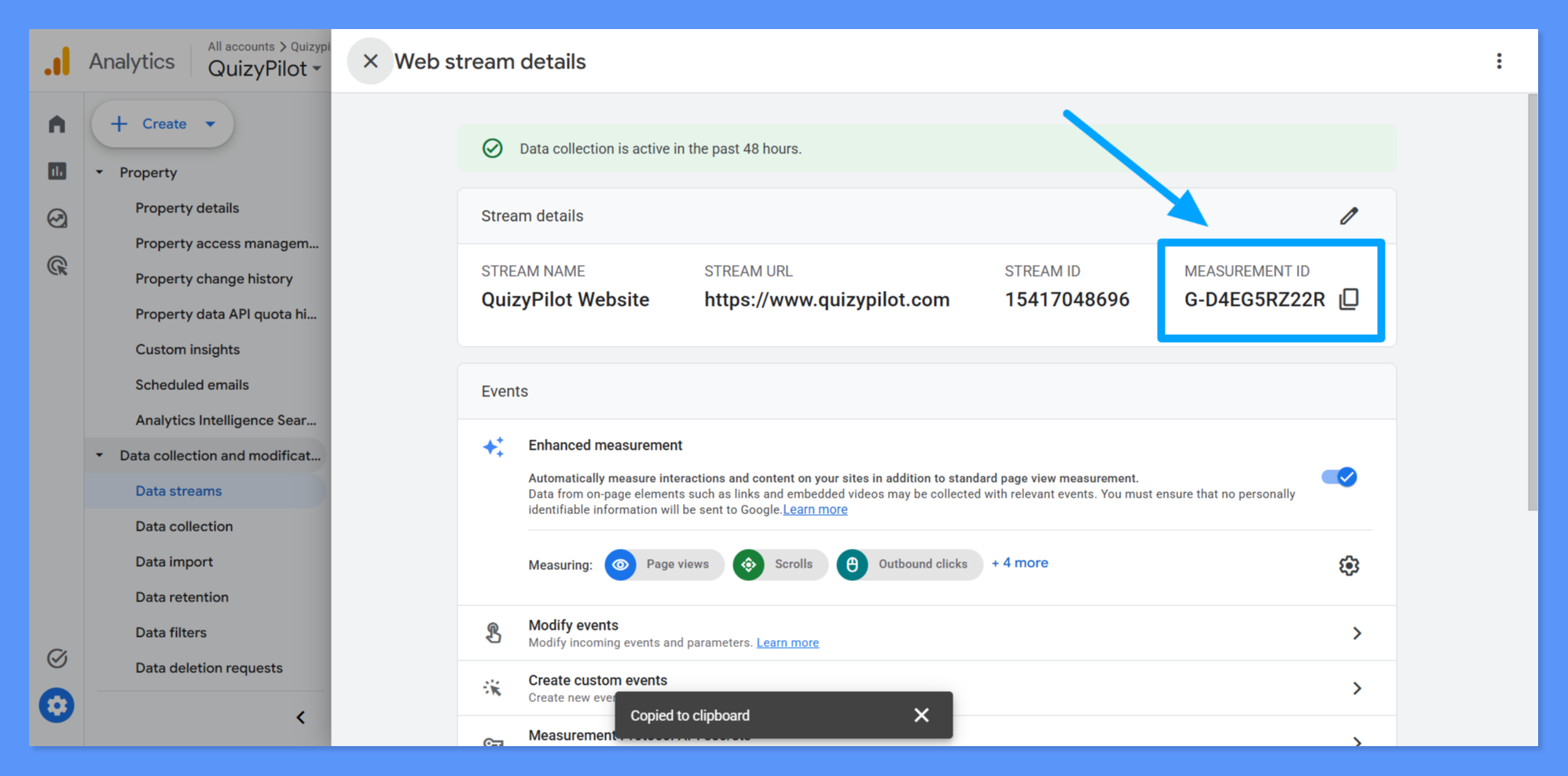Click Learn more under Modify events

[788, 642]
